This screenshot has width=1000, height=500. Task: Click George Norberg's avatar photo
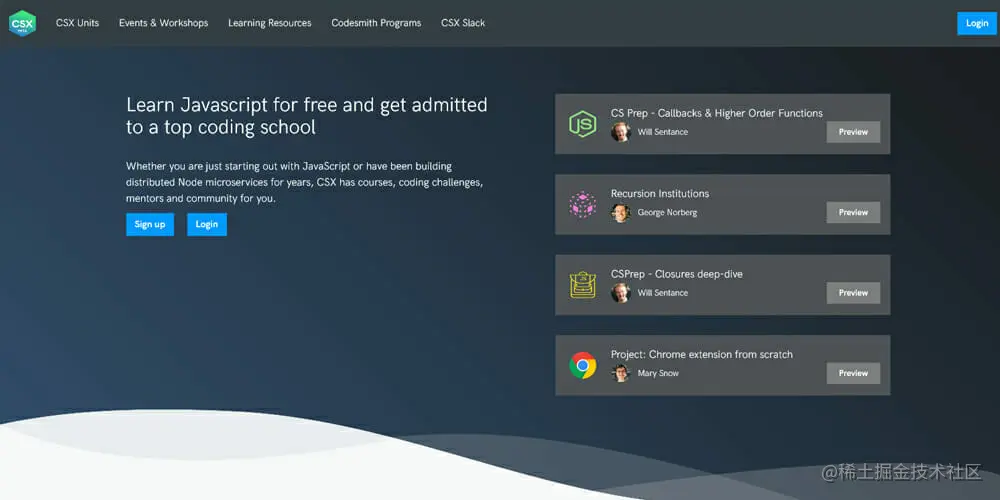point(621,212)
